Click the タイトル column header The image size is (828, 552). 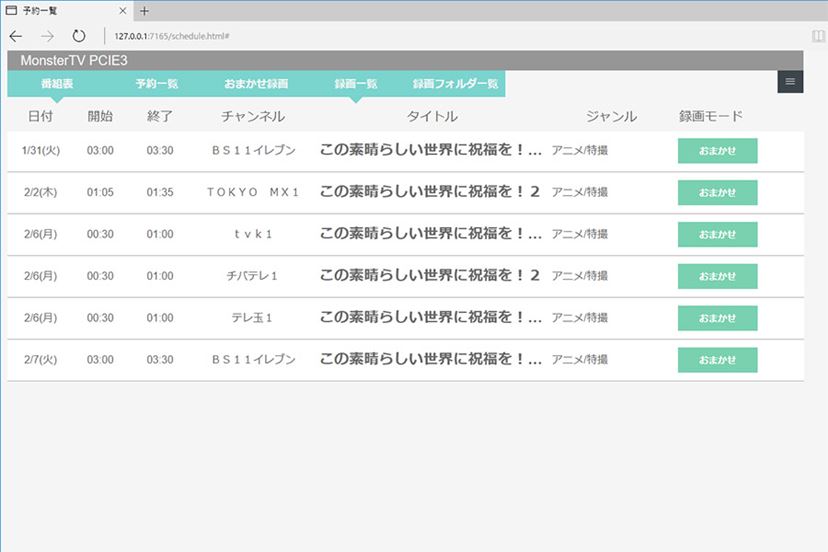pyautogui.click(x=432, y=116)
